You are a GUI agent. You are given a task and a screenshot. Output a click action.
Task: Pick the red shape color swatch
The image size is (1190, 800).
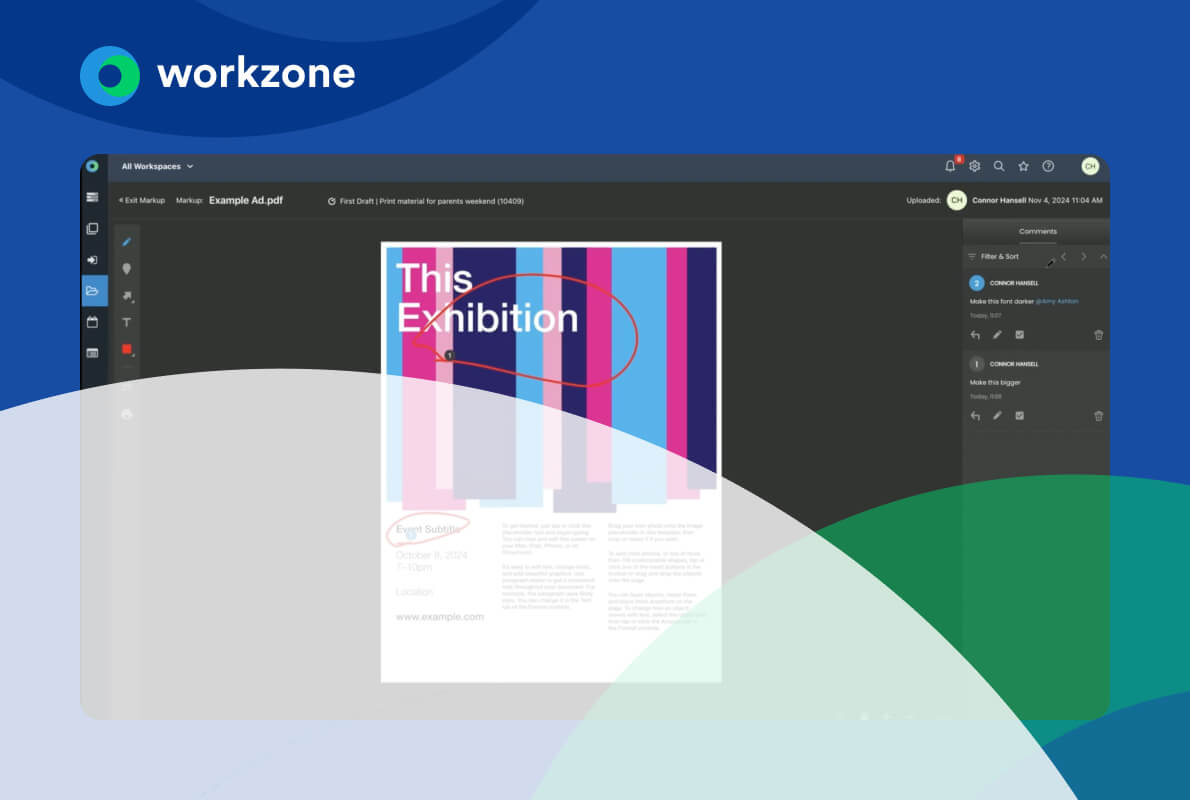pos(126,348)
